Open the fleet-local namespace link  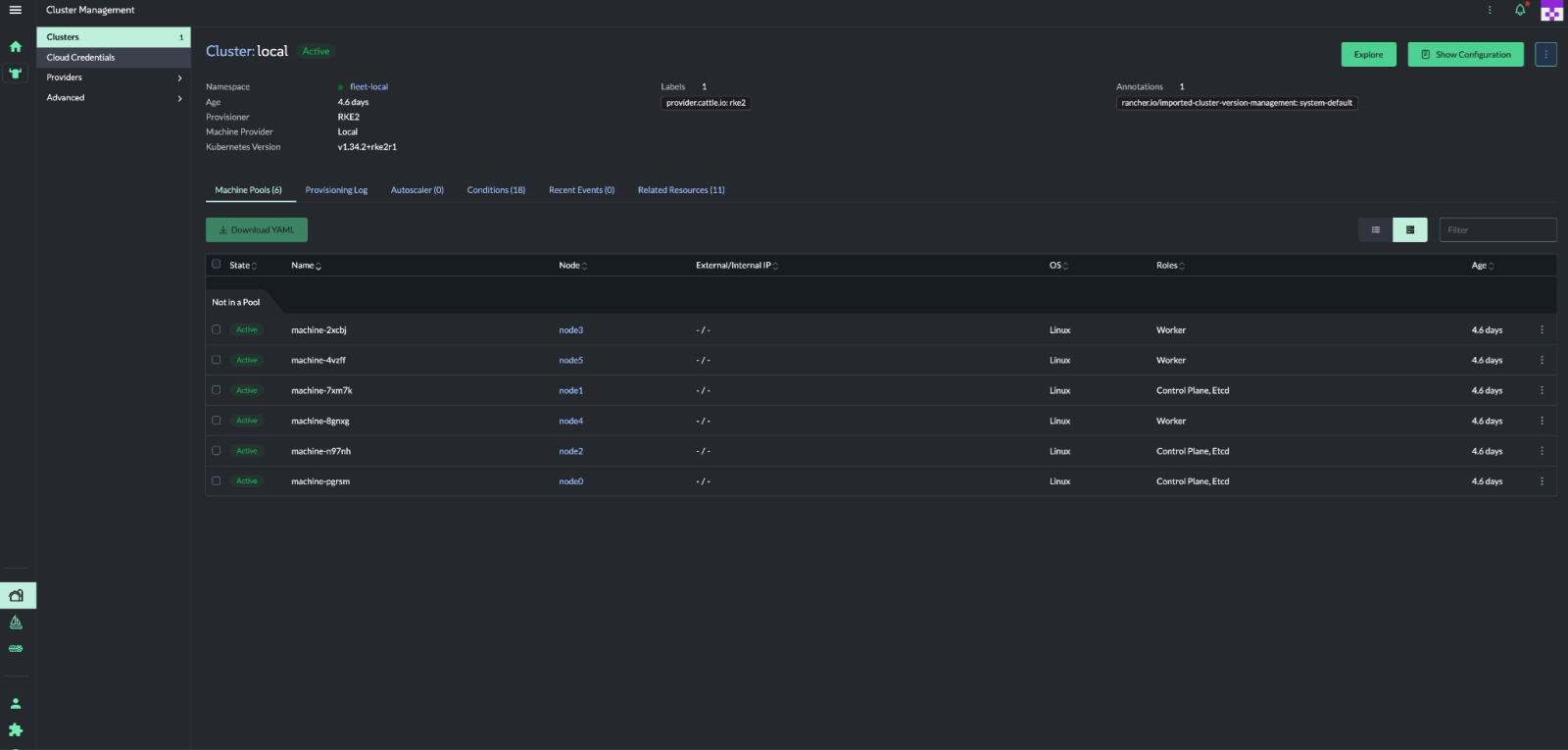[368, 87]
